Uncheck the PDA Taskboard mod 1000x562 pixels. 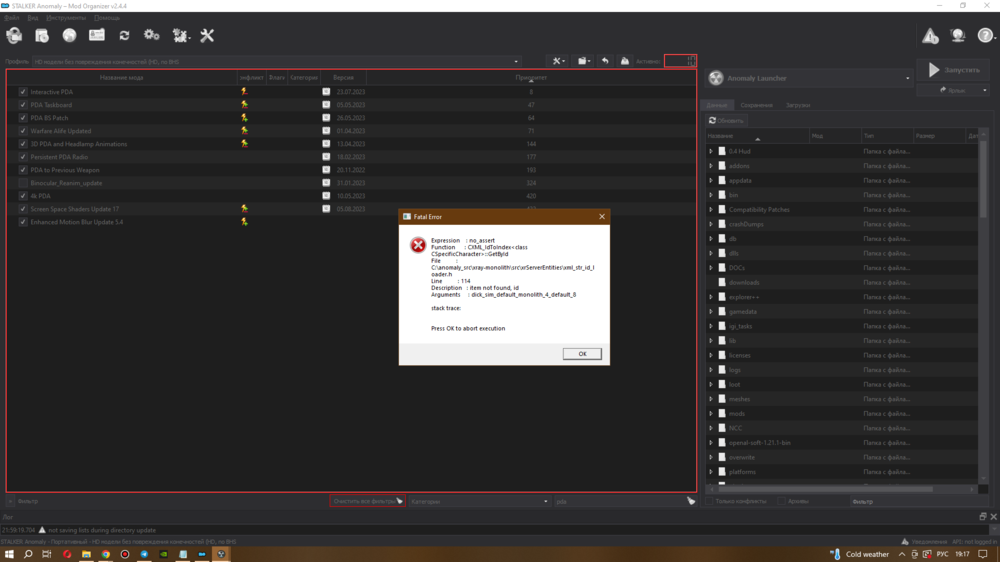point(23,105)
